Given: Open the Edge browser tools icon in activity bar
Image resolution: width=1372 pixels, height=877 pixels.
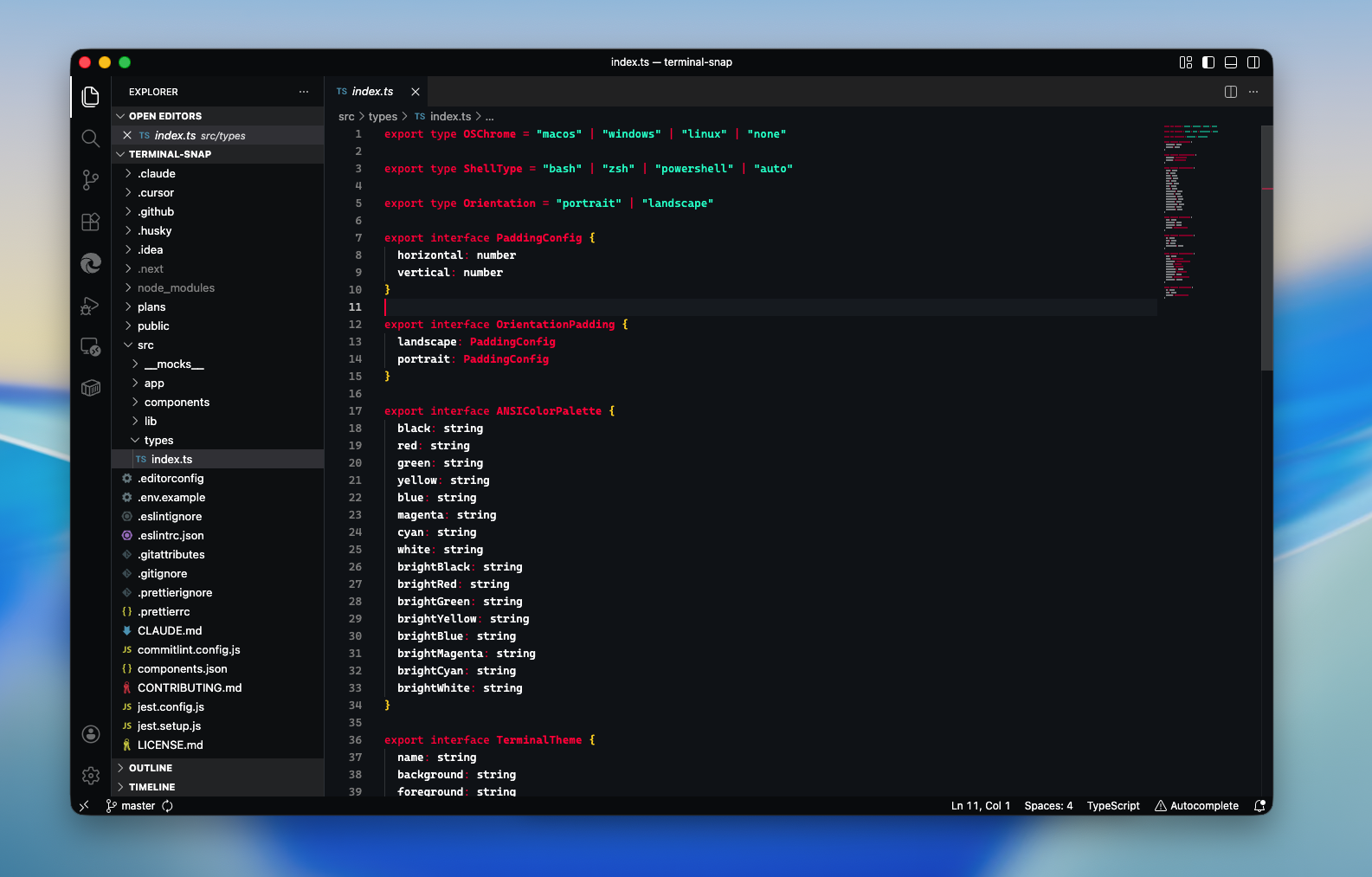Looking at the screenshot, I should [x=91, y=263].
